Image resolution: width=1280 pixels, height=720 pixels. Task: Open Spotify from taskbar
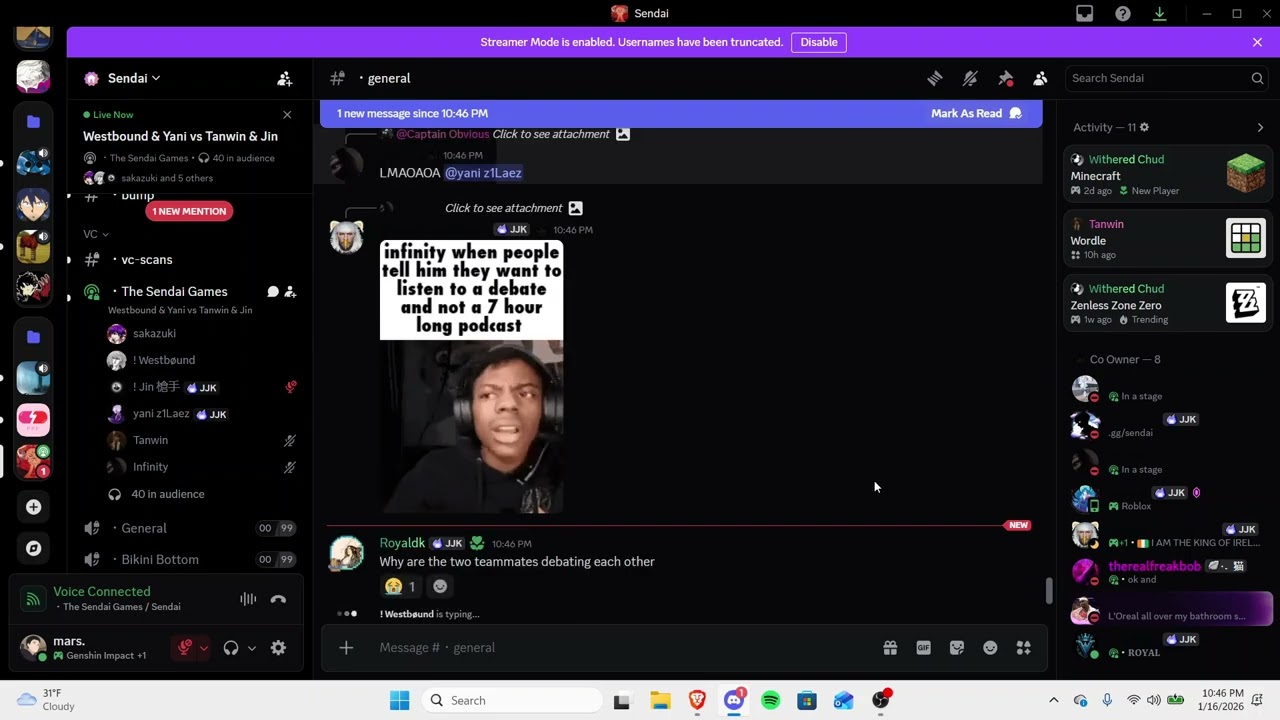pos(770,701)
